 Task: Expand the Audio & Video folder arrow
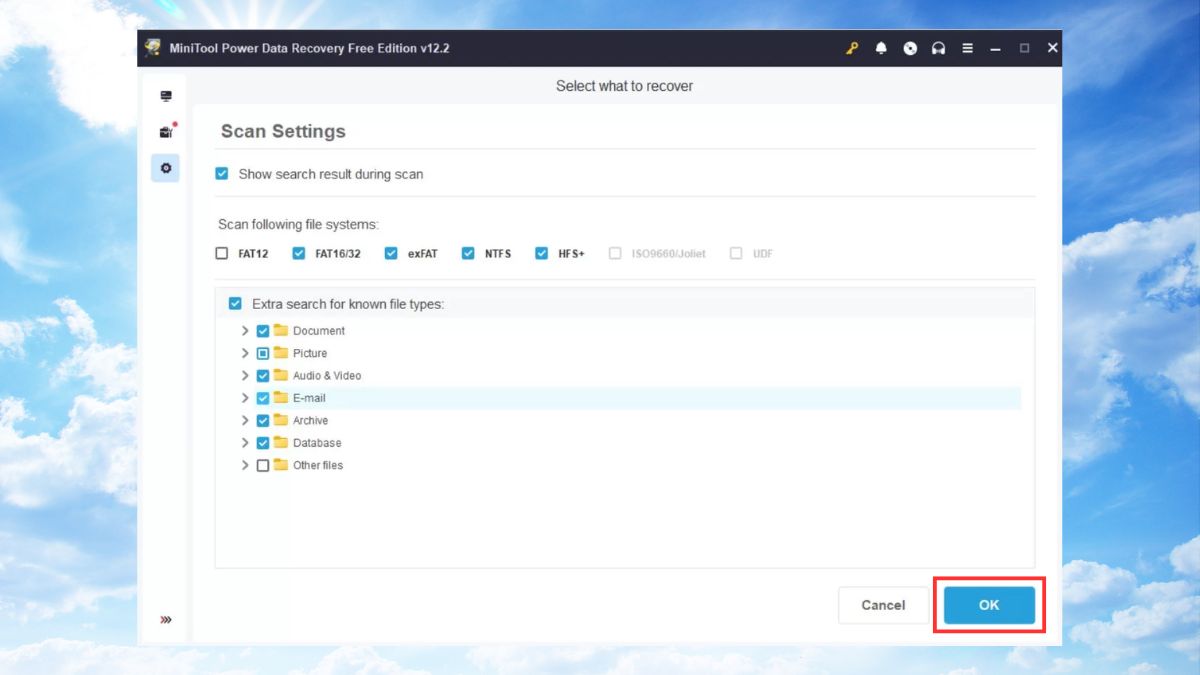[245, 376]
